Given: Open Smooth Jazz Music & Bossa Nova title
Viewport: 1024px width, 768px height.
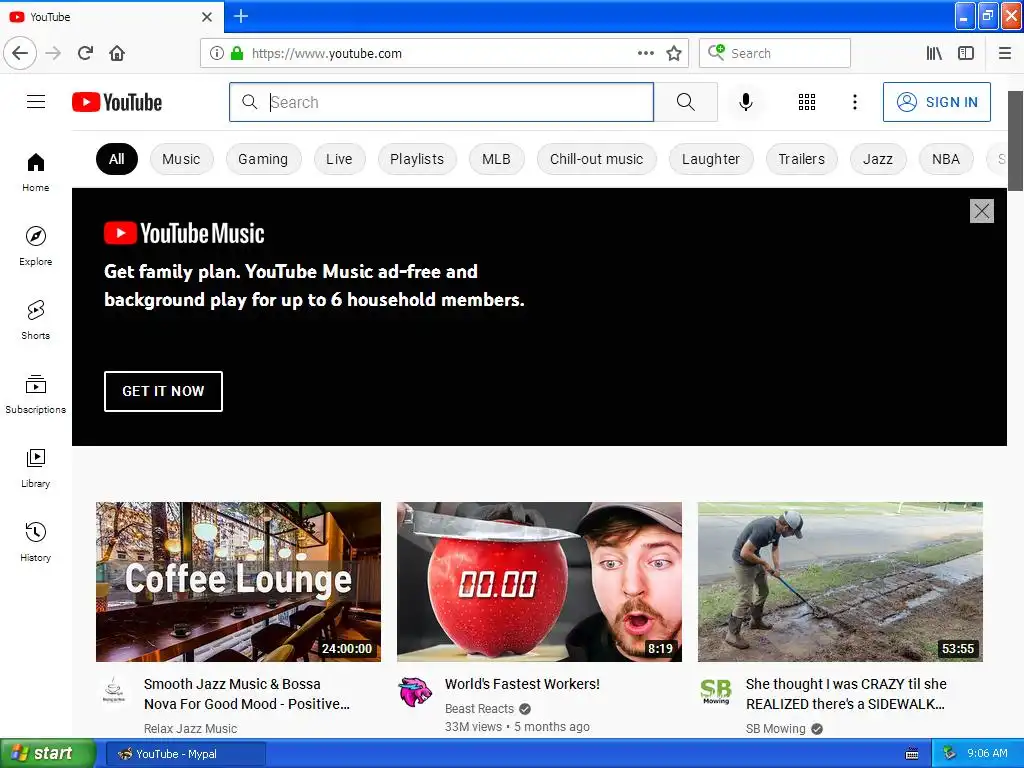Looking at the screenshot, I should tap(247, 694).
